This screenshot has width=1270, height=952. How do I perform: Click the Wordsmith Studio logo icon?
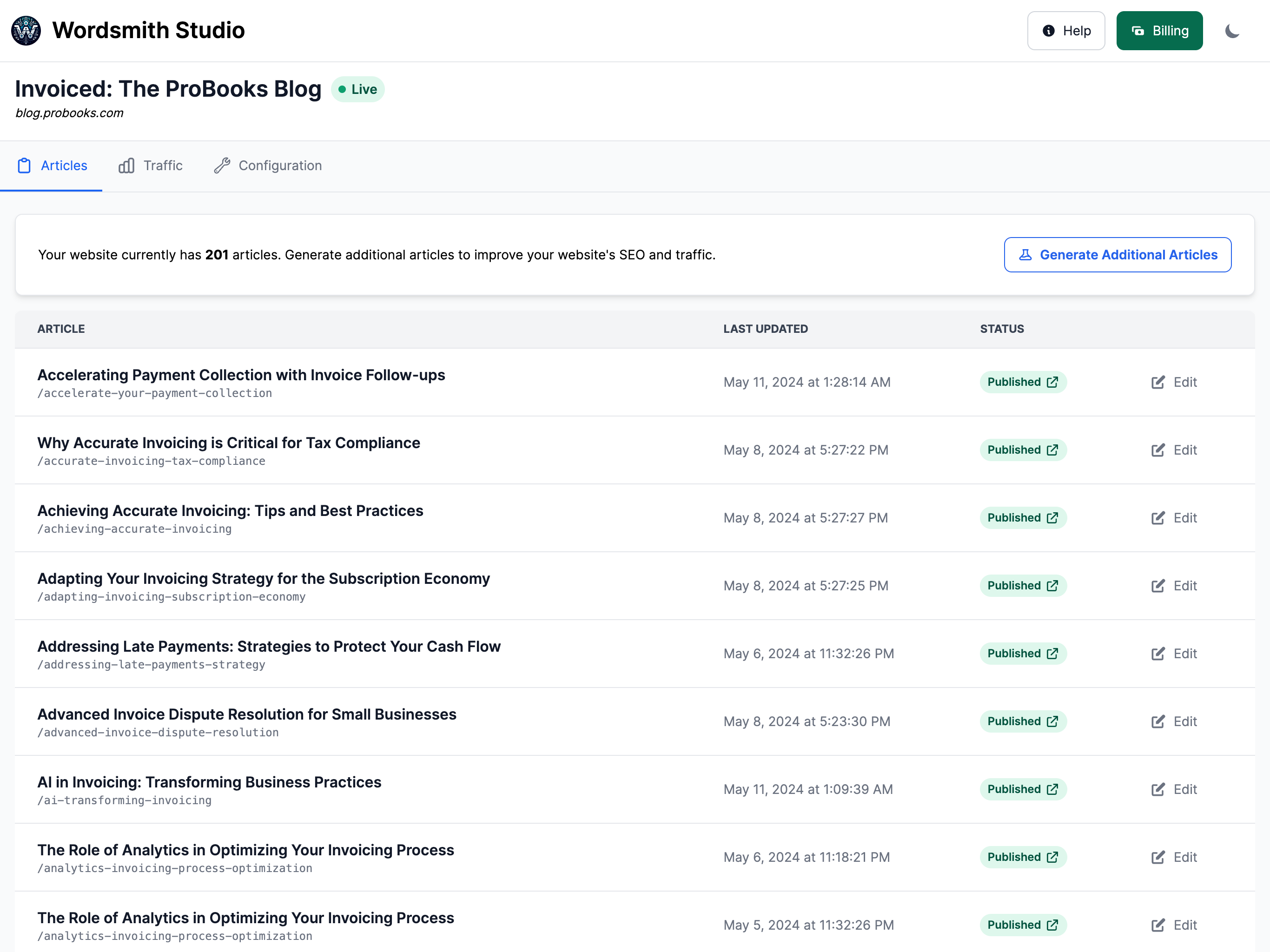26,30
